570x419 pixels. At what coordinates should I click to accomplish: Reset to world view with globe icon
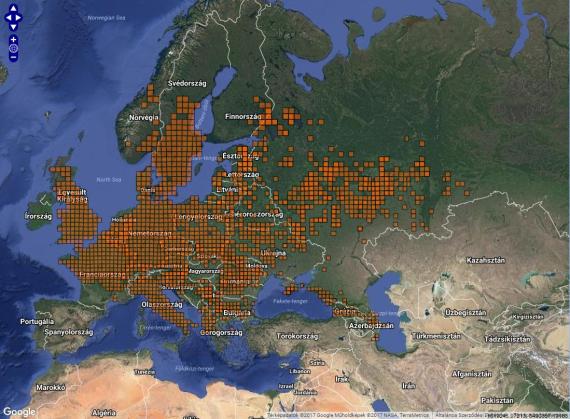click(13, 48)
